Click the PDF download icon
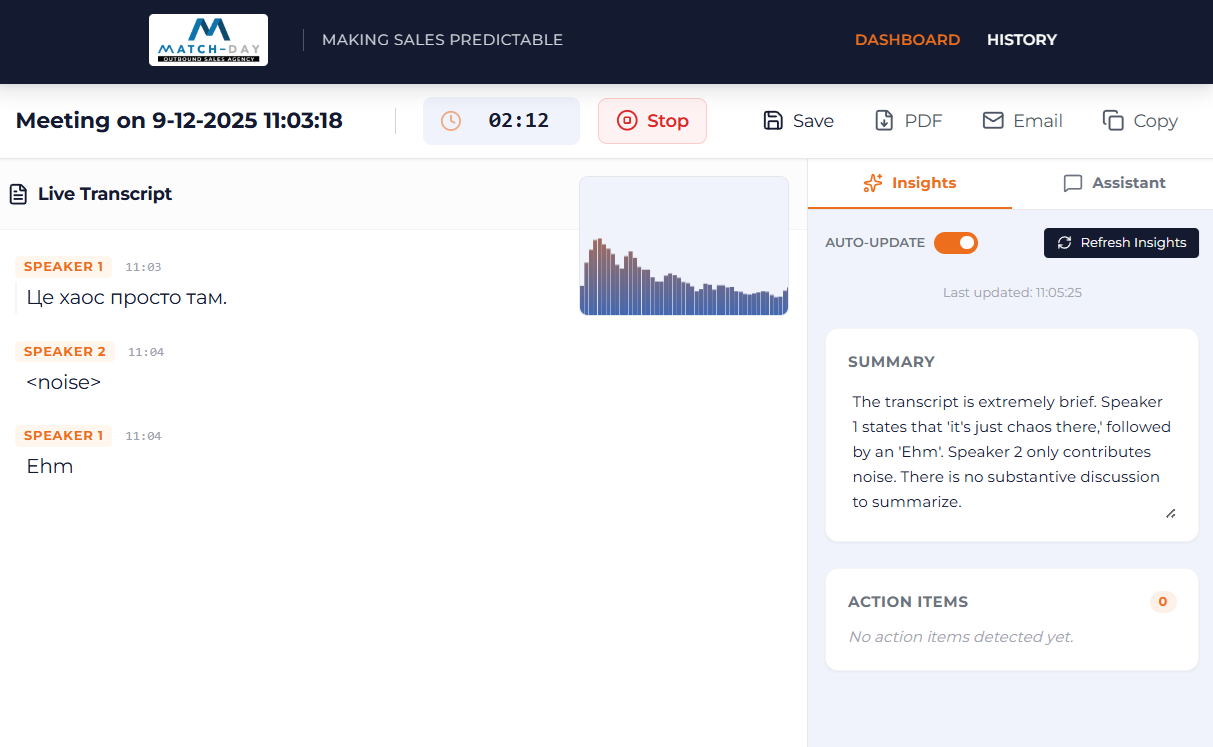The height and width of the screenshot is (747, 1213). (884, 121)
